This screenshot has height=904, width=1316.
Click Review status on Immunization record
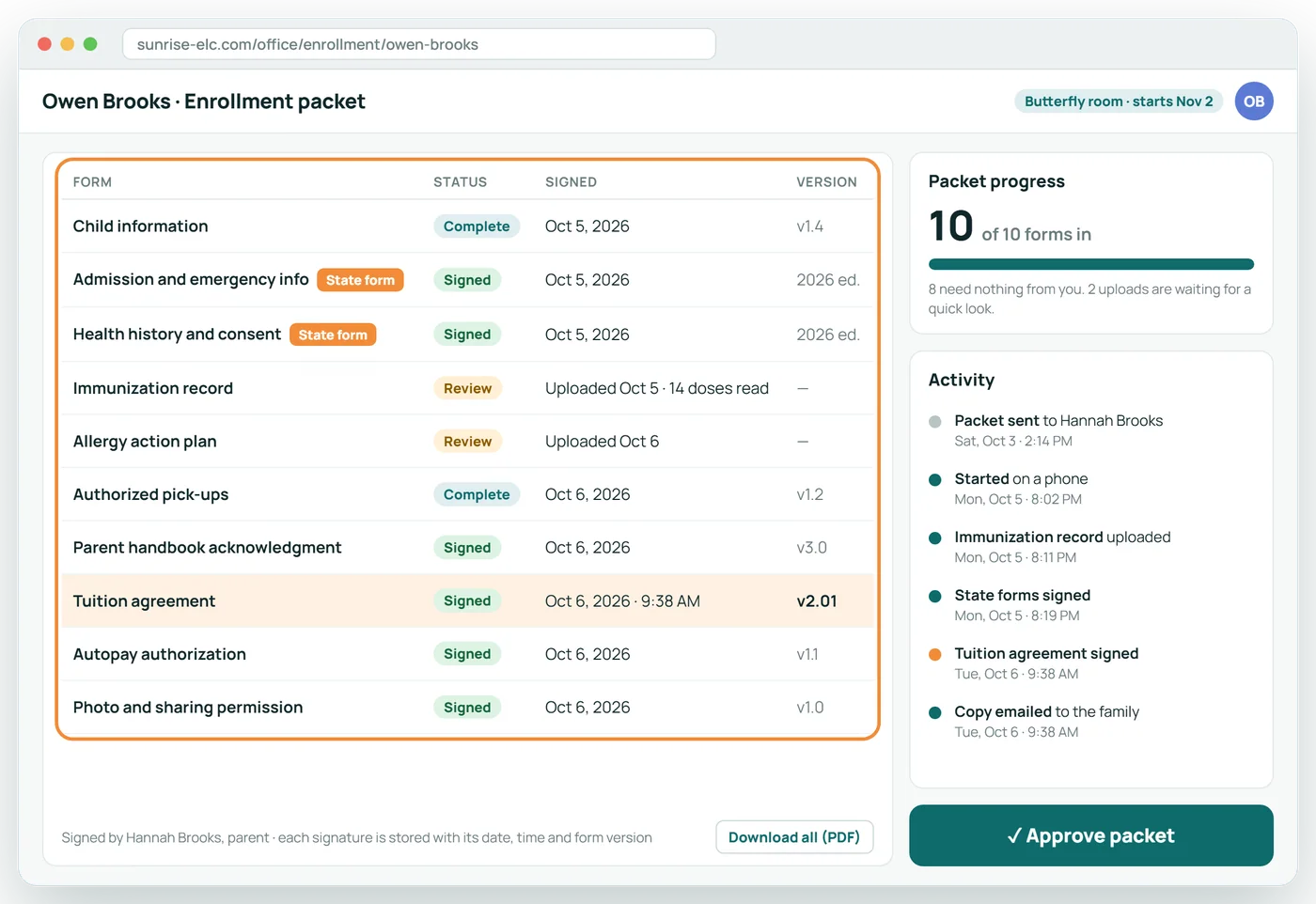click(x=467, y=388)
